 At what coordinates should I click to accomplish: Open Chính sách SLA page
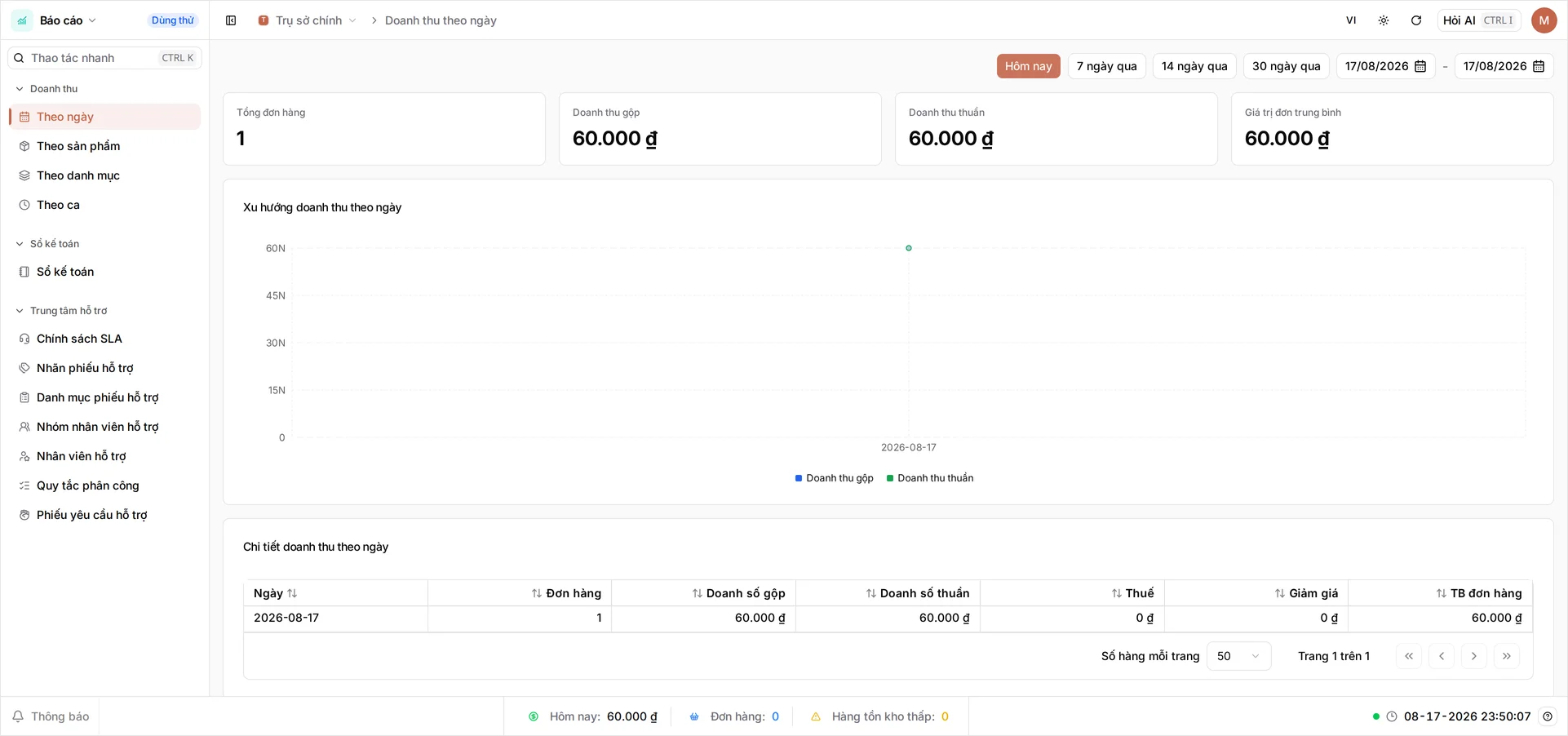pyautogui.click(x=105, y=339)
